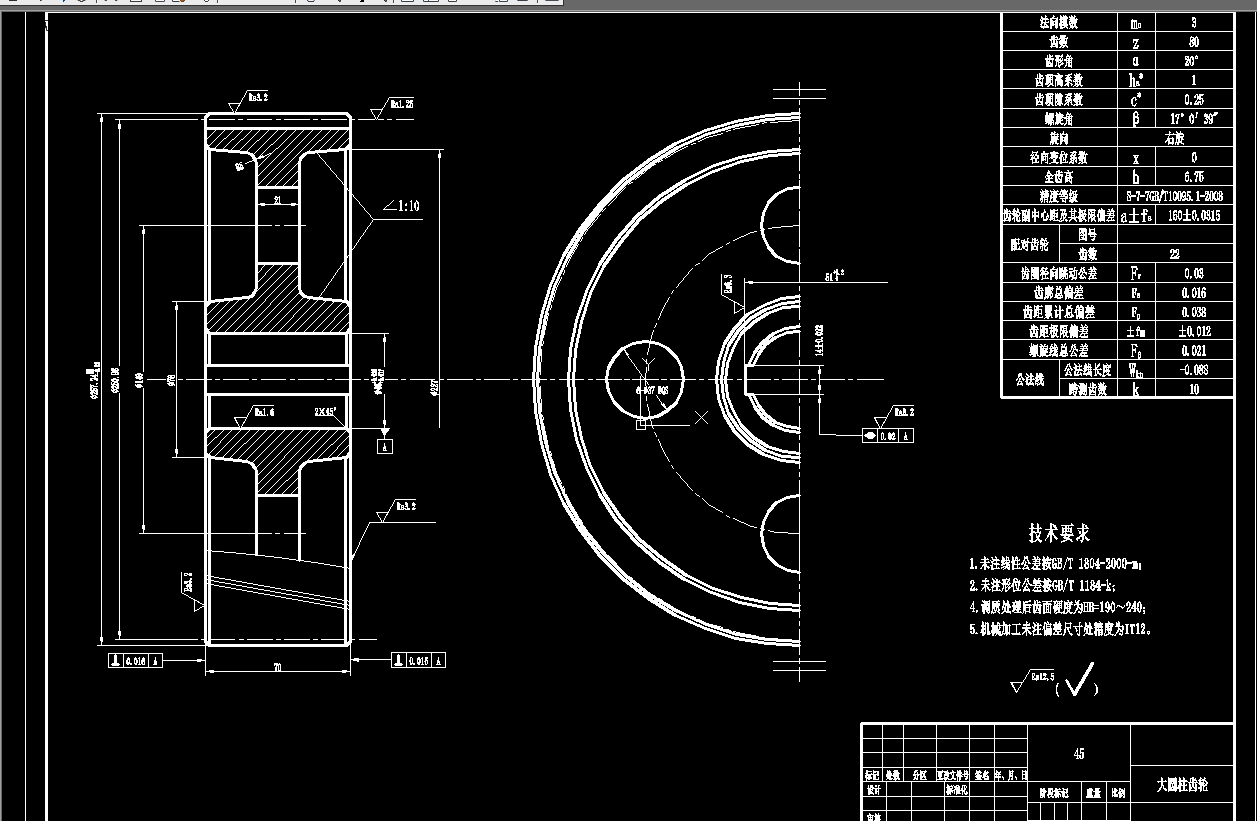The width and height of the screenshot is (1257, 821).
Task: Select the -0.088 base tangent value
Action: [x=1194, y=369]
